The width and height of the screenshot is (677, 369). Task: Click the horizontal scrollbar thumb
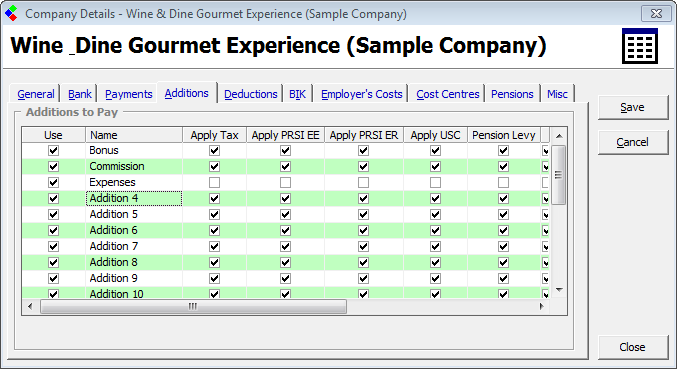[x=193, y=306]
